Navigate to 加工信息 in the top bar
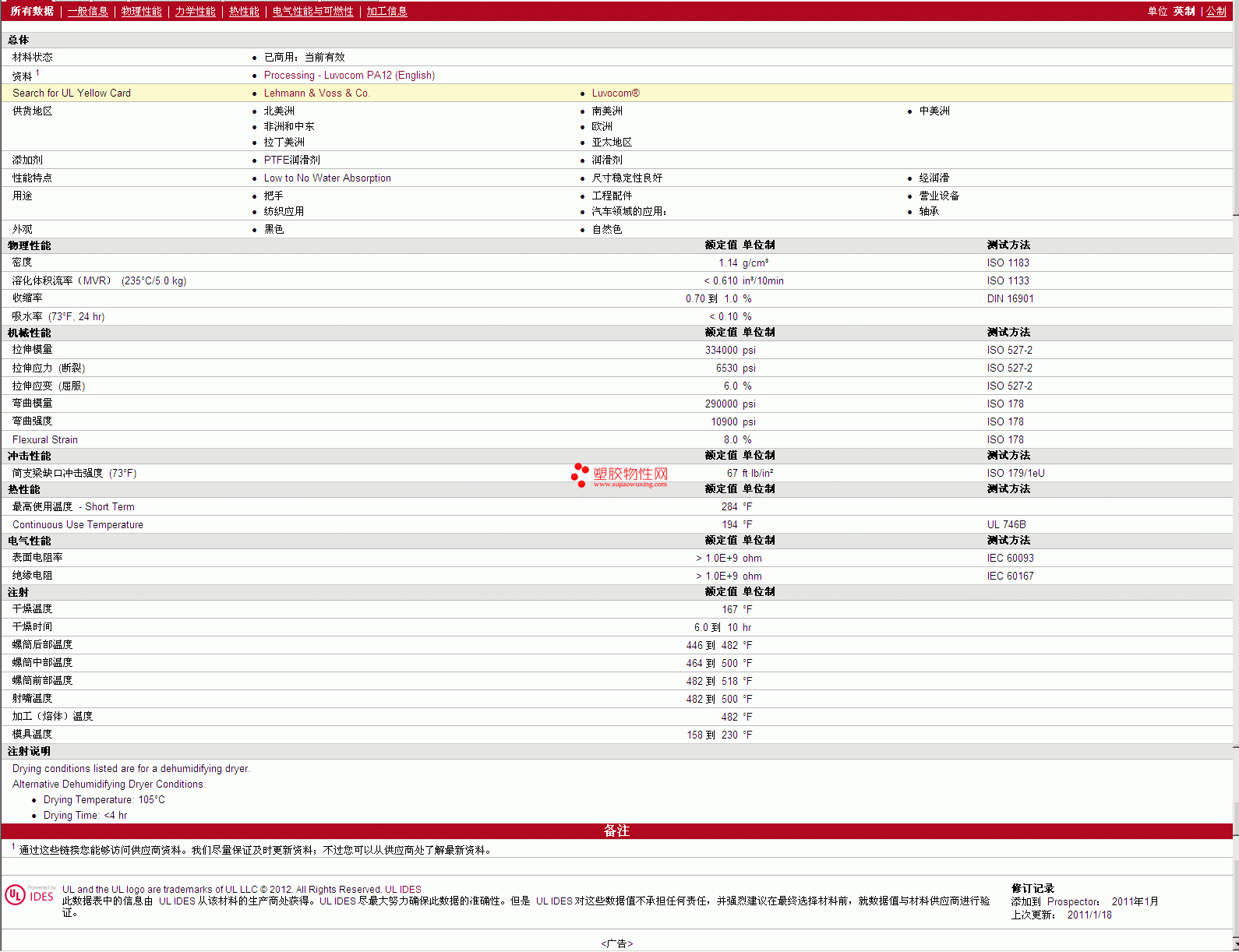Viewport: 1239px width, 952px height. pyautogui.click(x=387, y=11)
